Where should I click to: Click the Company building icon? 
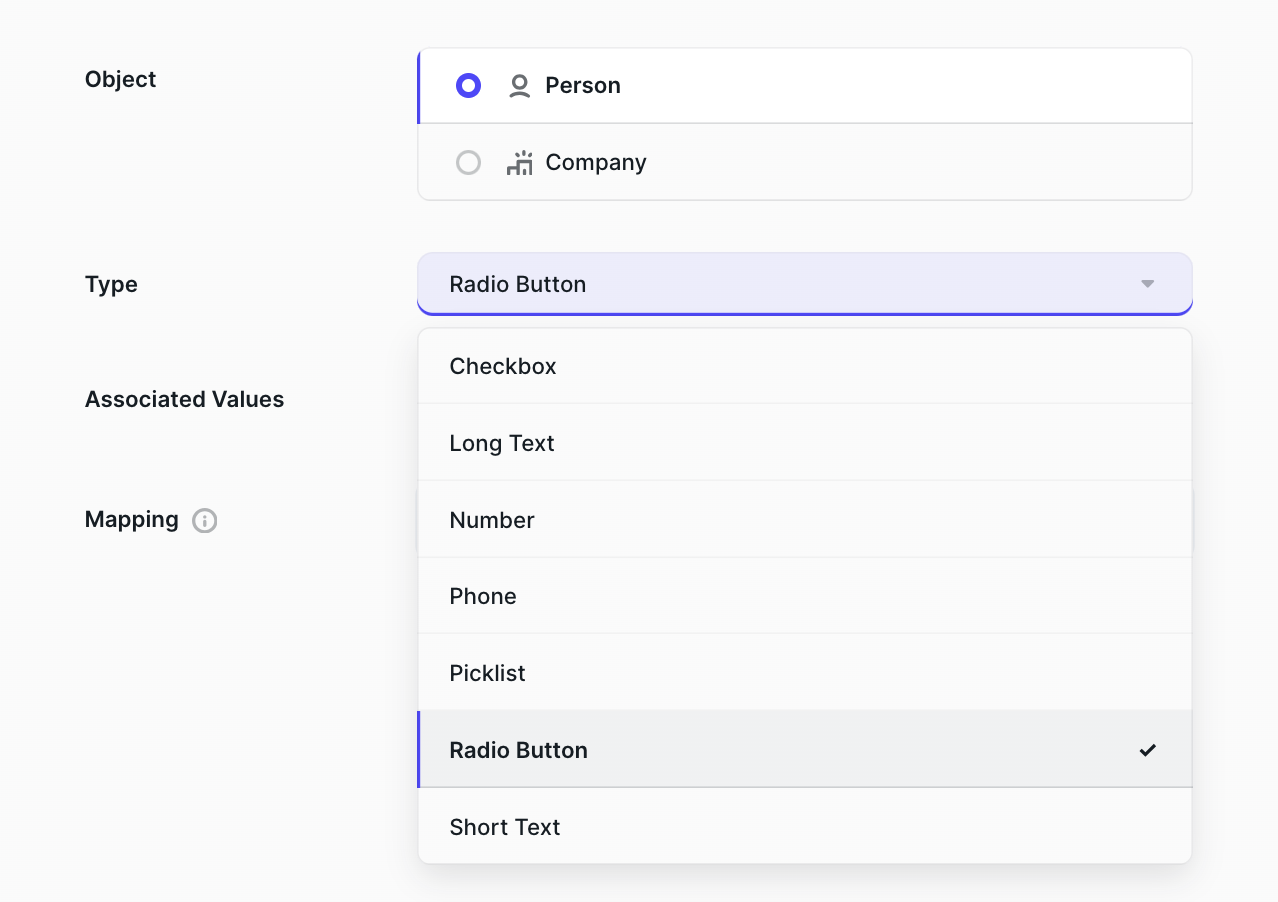tap(519, 163)
